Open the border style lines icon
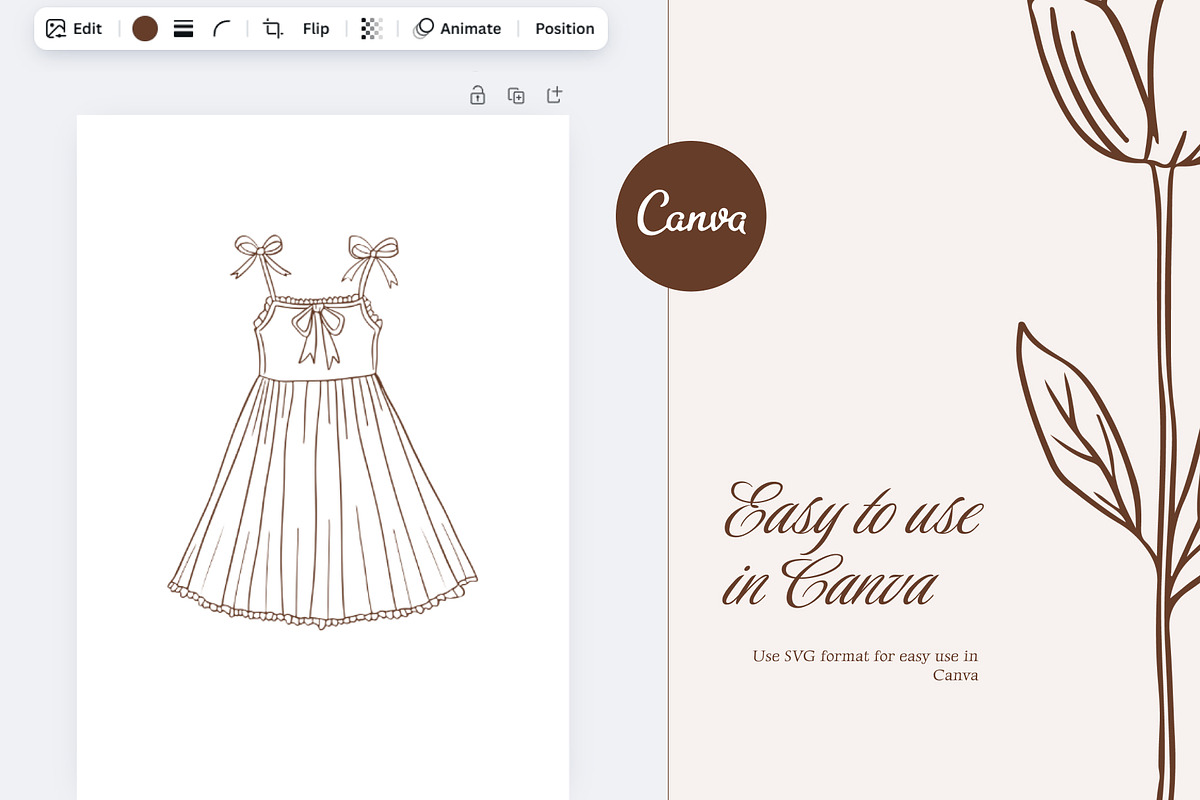Viewport: 1200px width, 800px height. coord(183,29)
